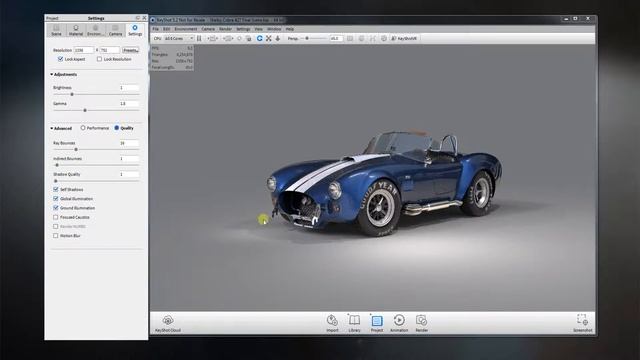640x360 pixels.
Task: Open the Edit menu
Action: [167, 29]
